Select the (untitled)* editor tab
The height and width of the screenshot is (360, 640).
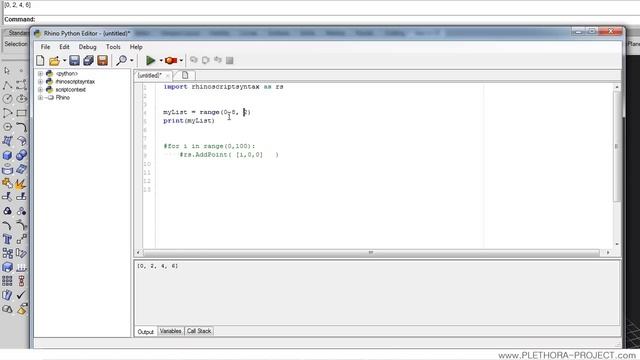click(149, 76)
